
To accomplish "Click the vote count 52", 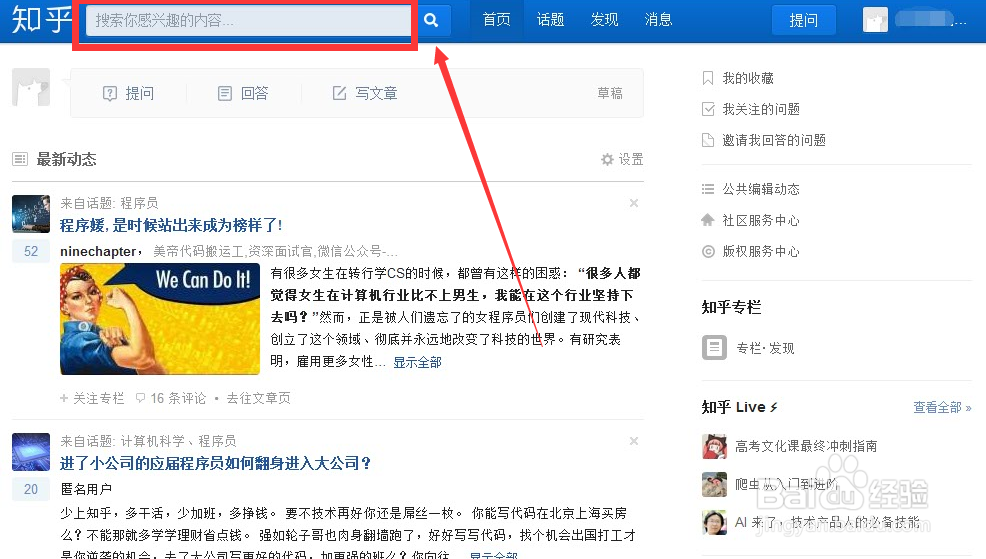I will tap(31, 252).
